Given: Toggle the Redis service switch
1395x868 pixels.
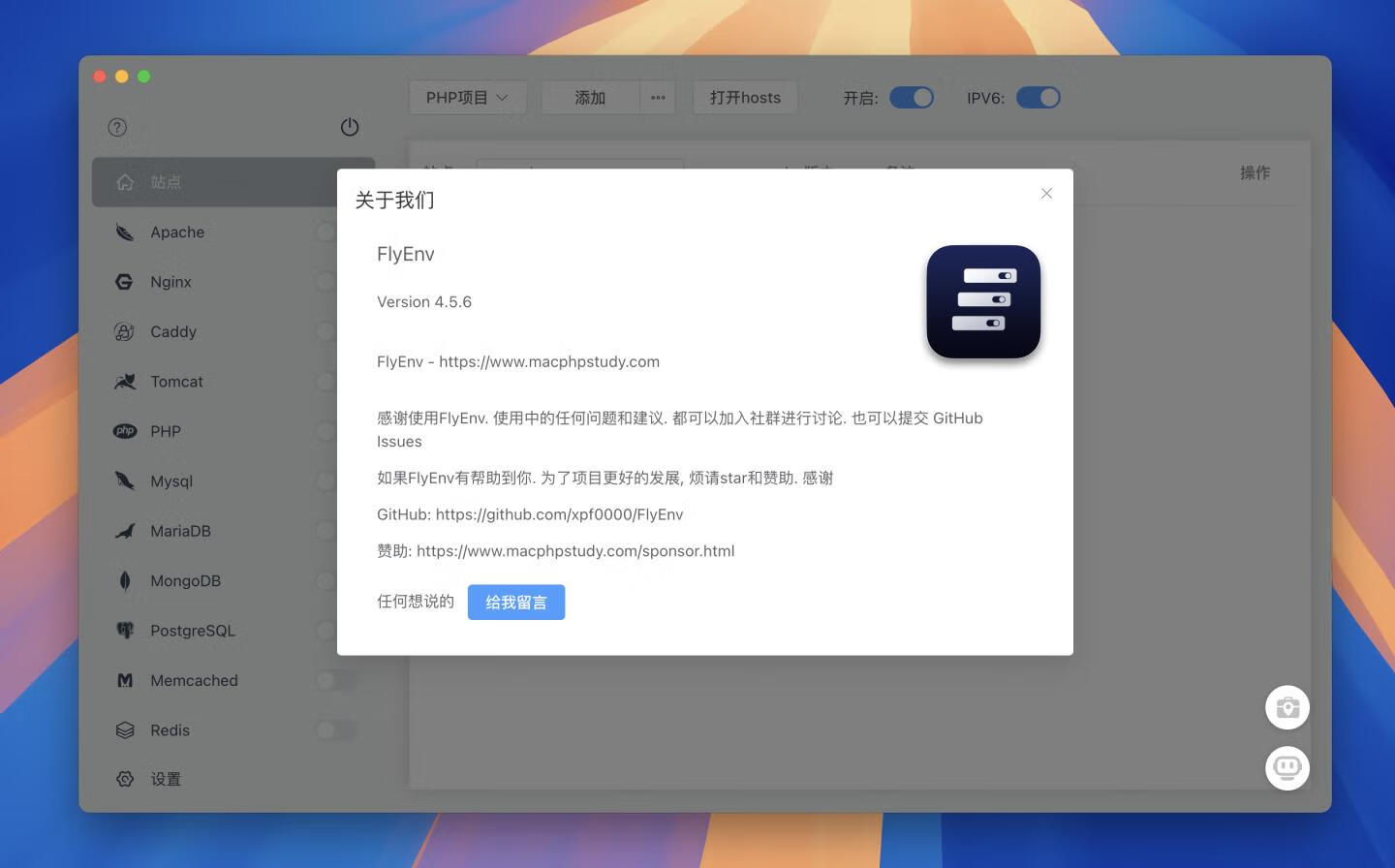Looking at the screenshot, I should point(336,730).
